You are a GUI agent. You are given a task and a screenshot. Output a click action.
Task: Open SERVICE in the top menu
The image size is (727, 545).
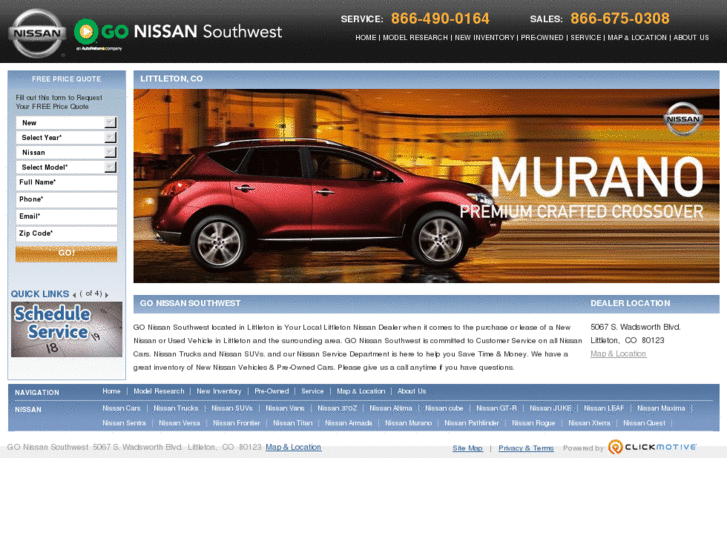click(586, 38)
